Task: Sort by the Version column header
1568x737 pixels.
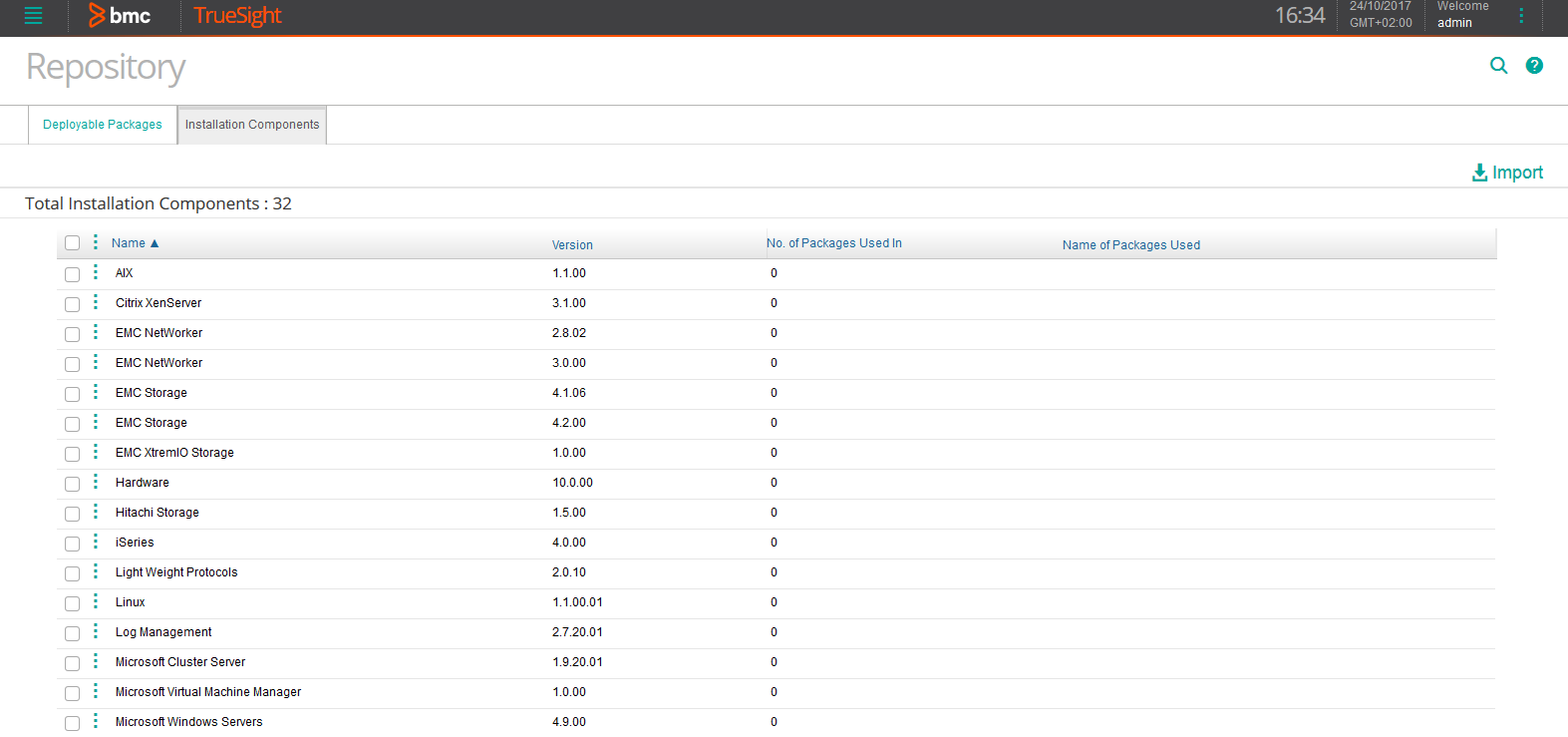Action: (572, 245)
